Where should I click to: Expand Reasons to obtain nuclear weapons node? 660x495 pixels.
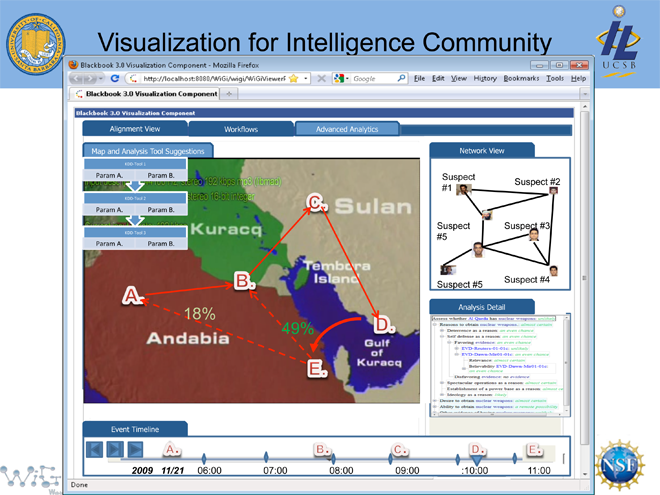[x=434, y=325]
